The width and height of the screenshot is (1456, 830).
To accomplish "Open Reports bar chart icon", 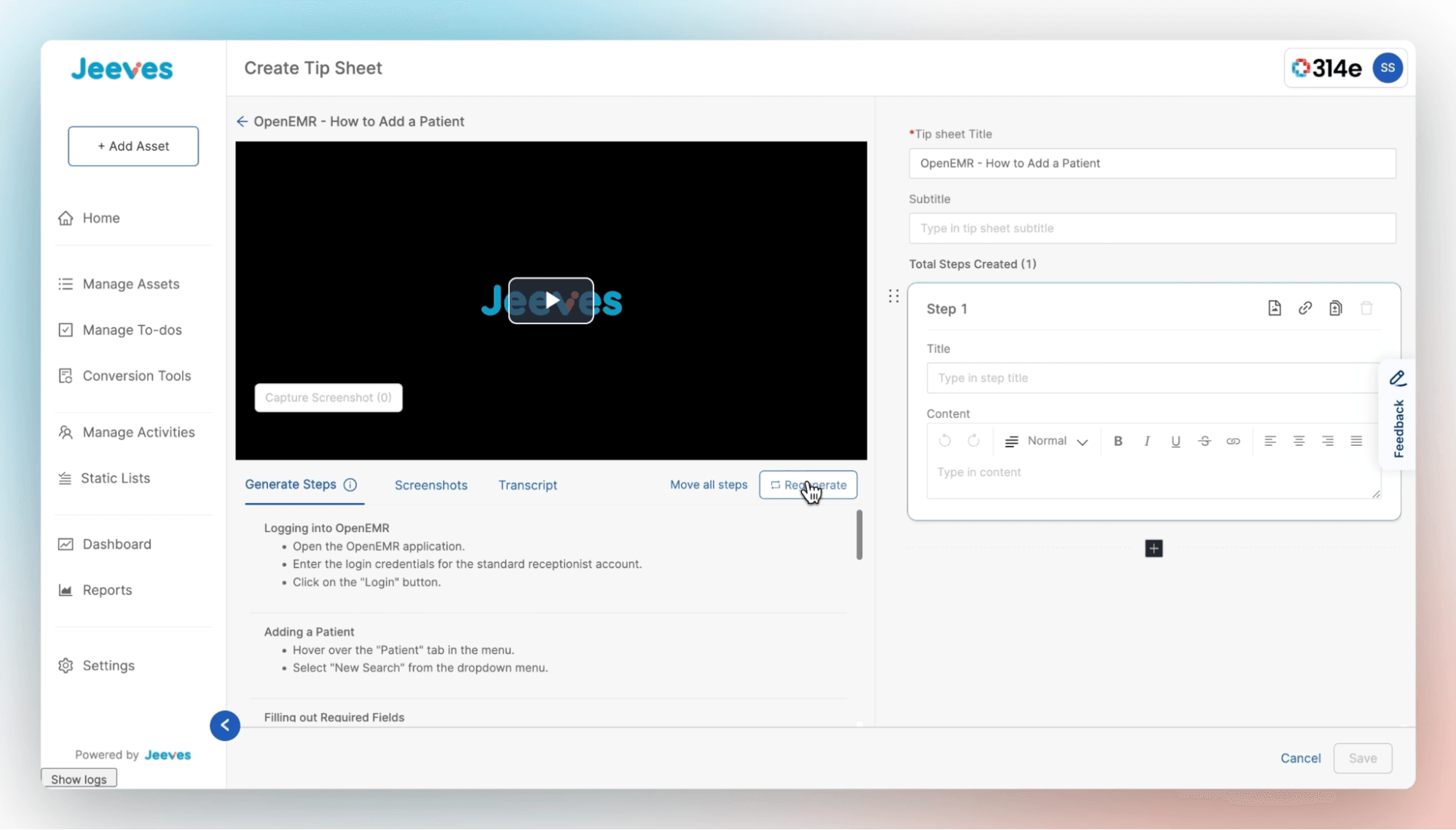I will coord(66,590).
